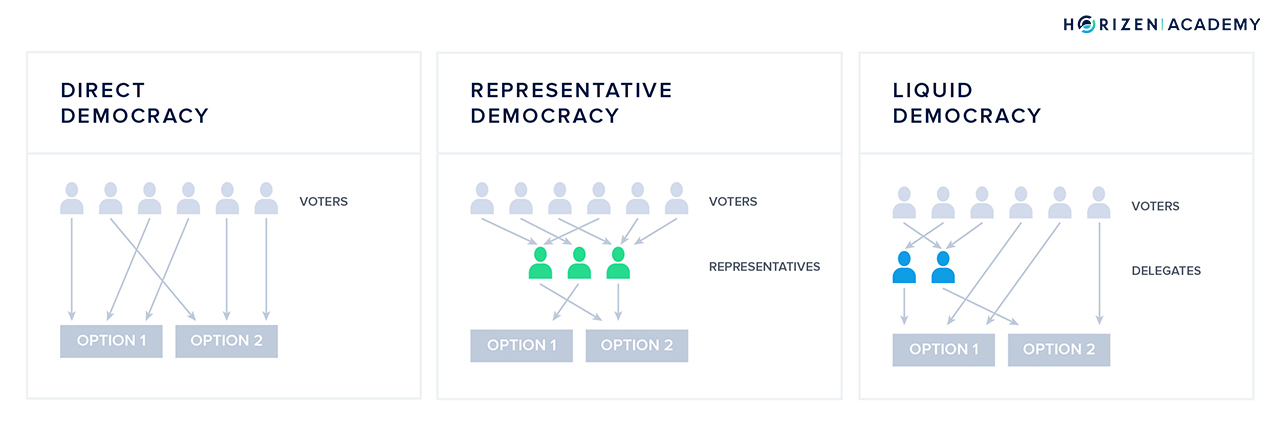Select Option 1 in Liquid Democracy panel
Screen dimensions: 1280x424
point(944,349)
